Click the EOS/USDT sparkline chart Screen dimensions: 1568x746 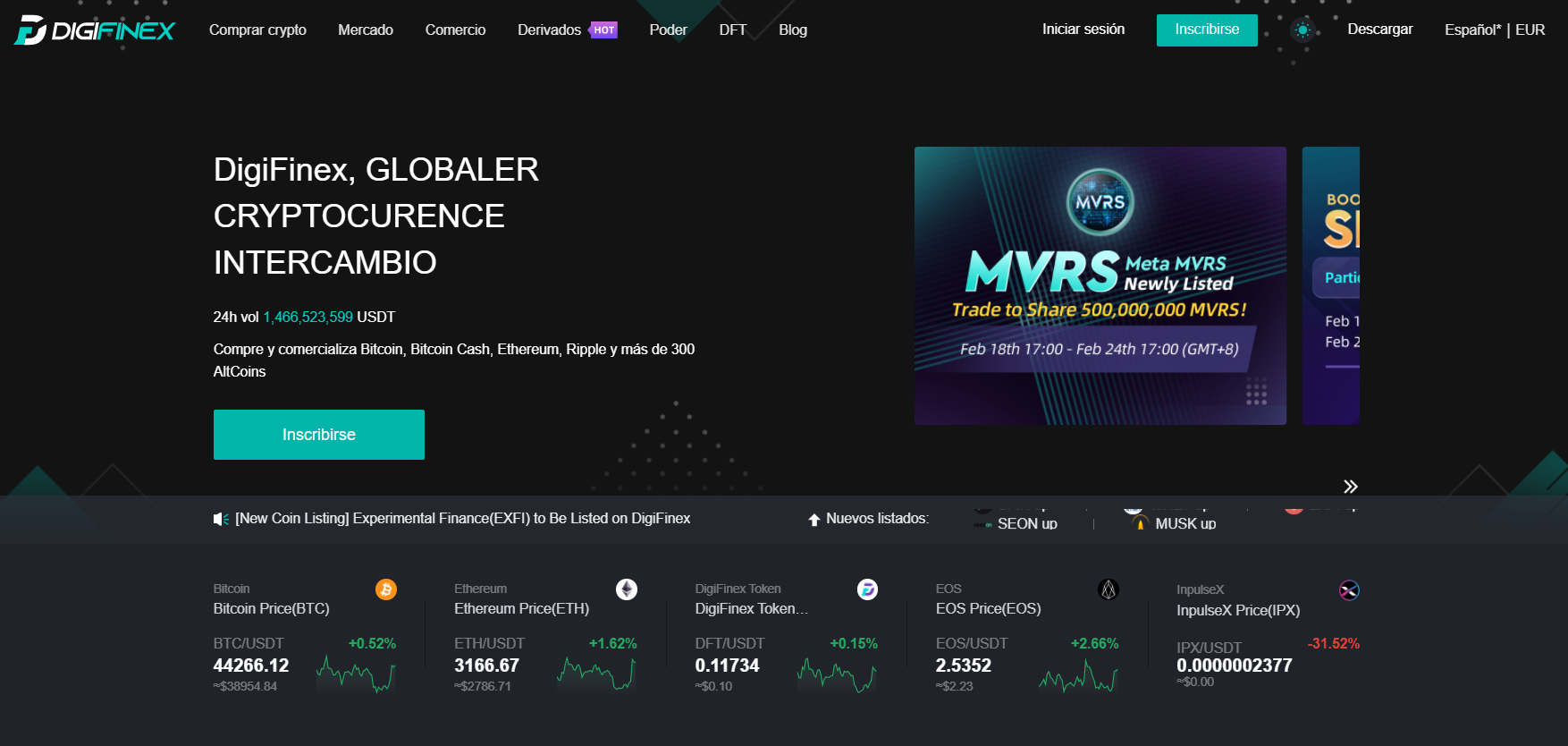(1078, 675)
